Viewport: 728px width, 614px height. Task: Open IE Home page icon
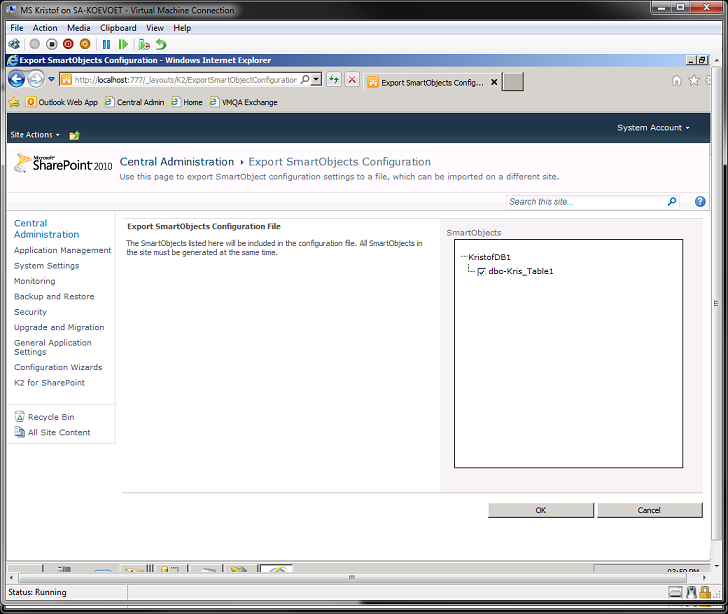click(x=676, y=81)
